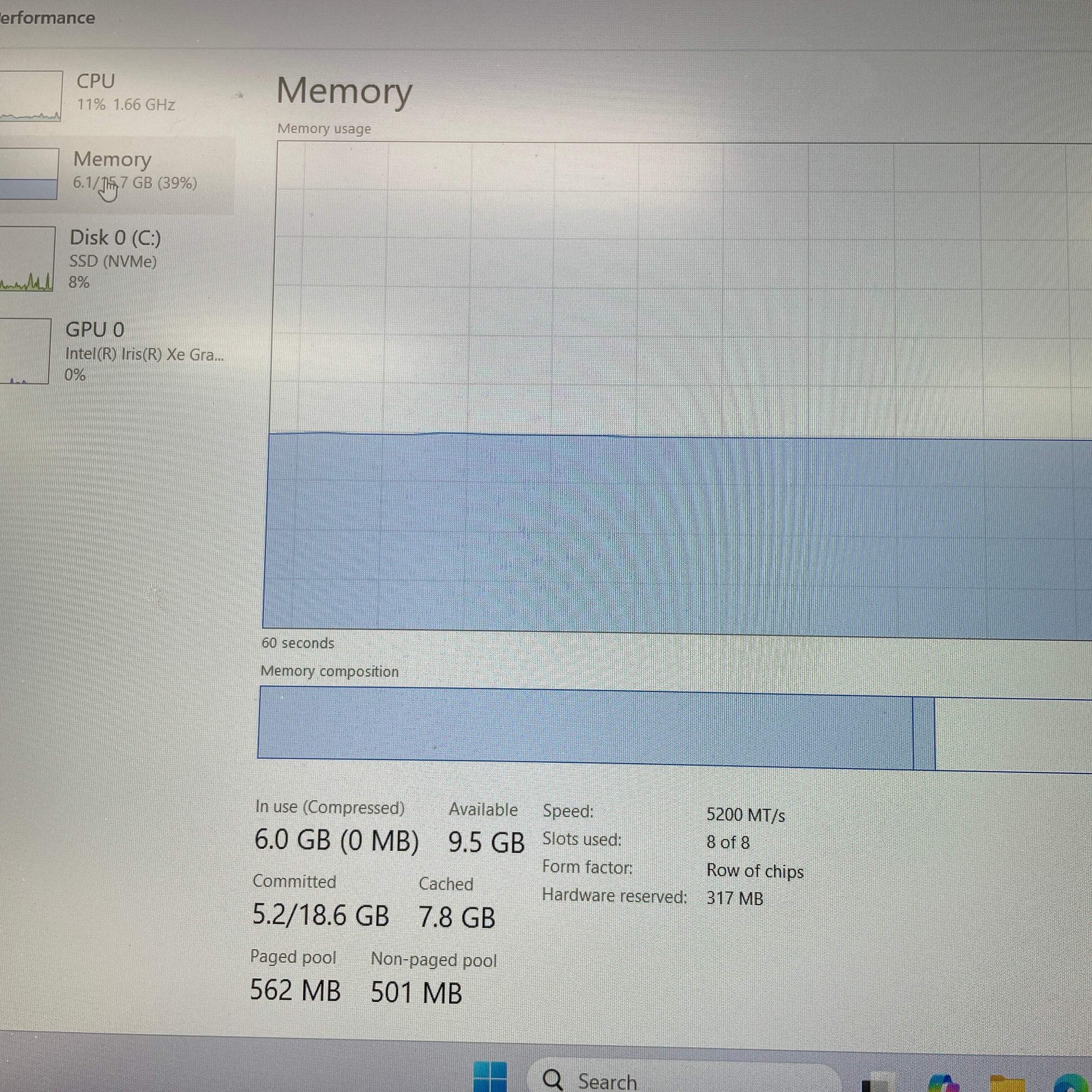
Task: Click the 'Speed:' label
Action: tap(568, 811)
